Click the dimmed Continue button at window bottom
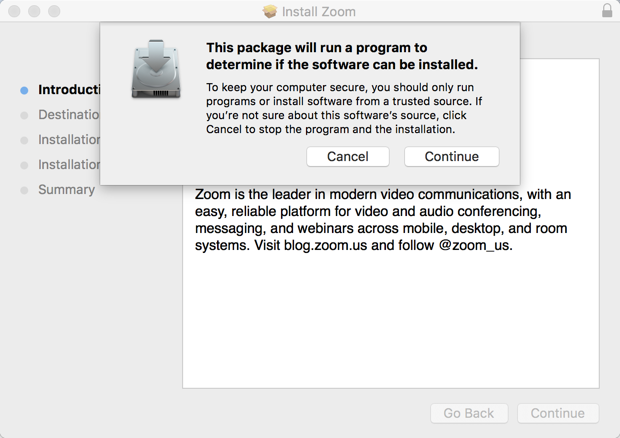 coord(557,413)
